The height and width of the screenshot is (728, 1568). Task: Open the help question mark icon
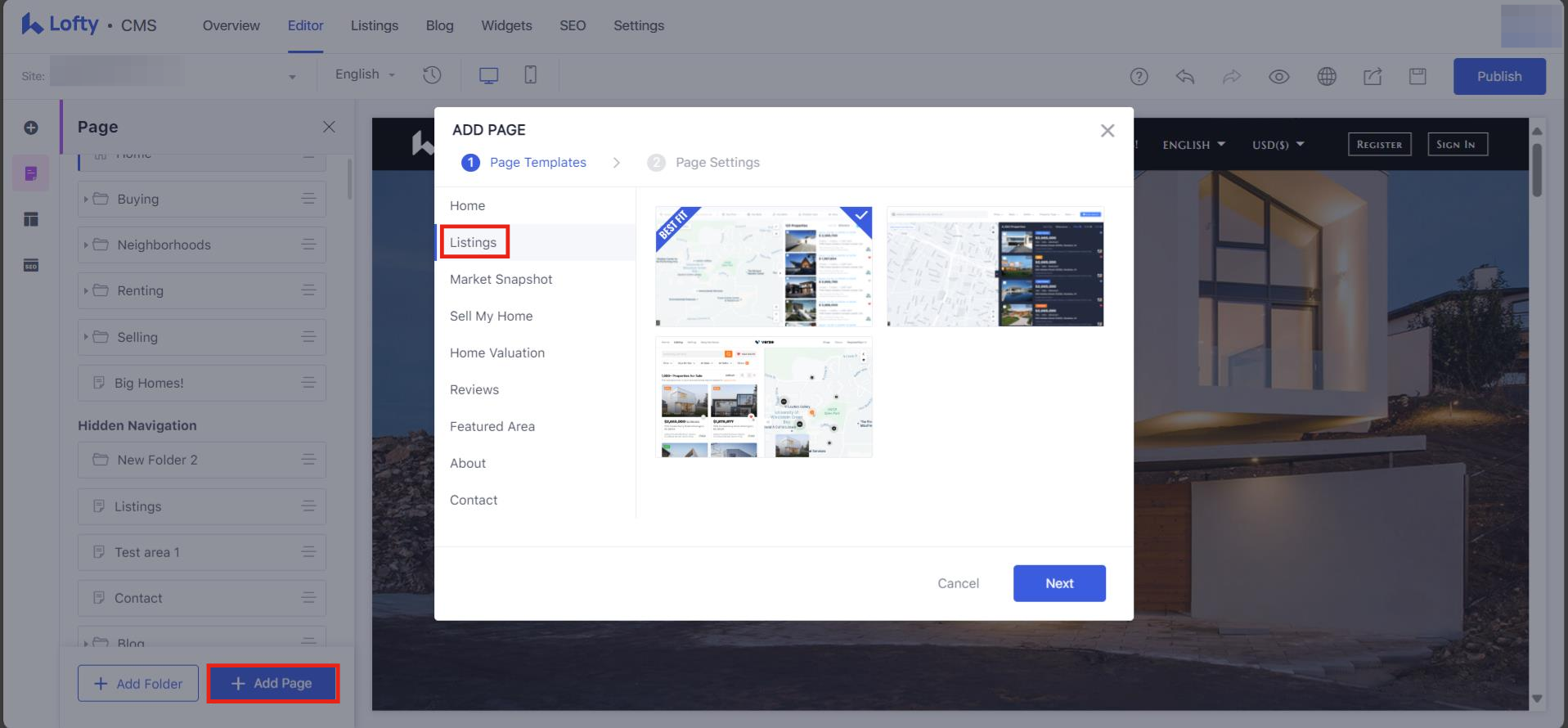pyautogui.click(x=1139, y=76)
